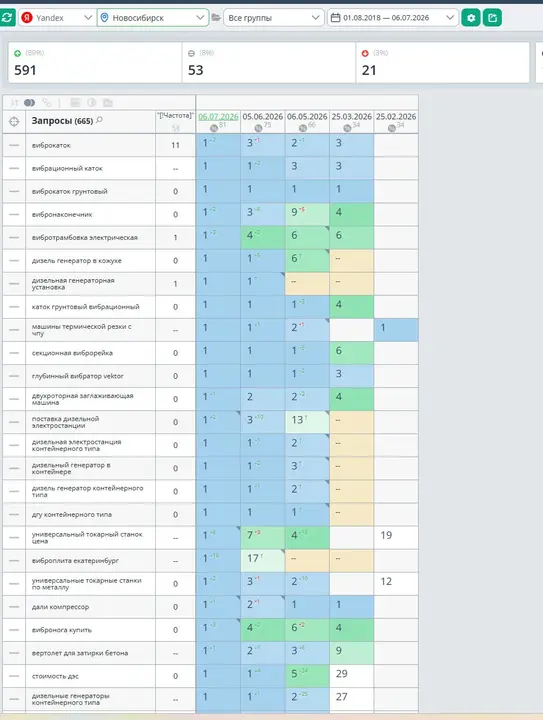Click the card view icon in table toolbar
The height and width of the screenshot is (720, 543).
(75, 102)
